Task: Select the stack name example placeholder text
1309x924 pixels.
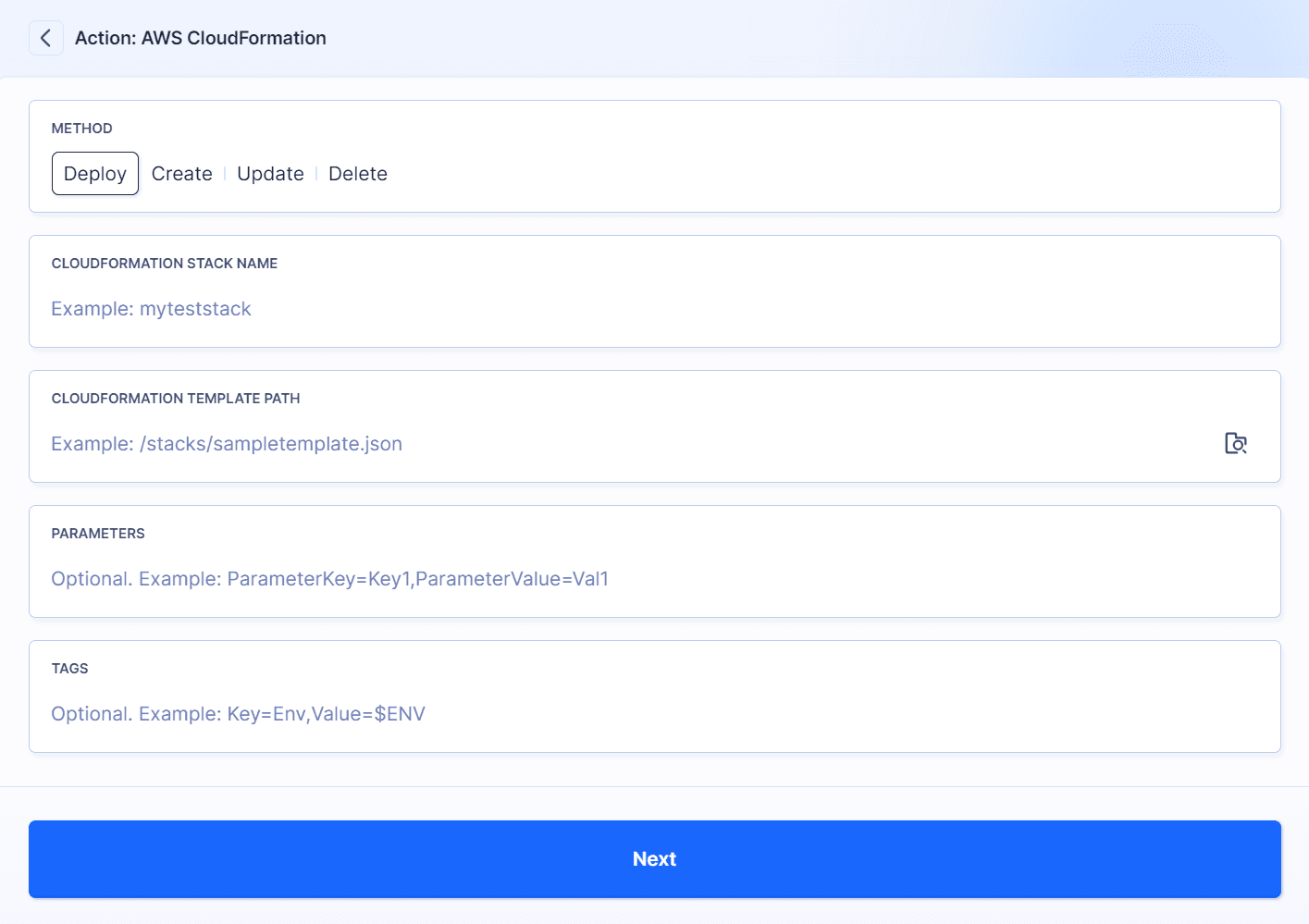Action: (151, 308)
